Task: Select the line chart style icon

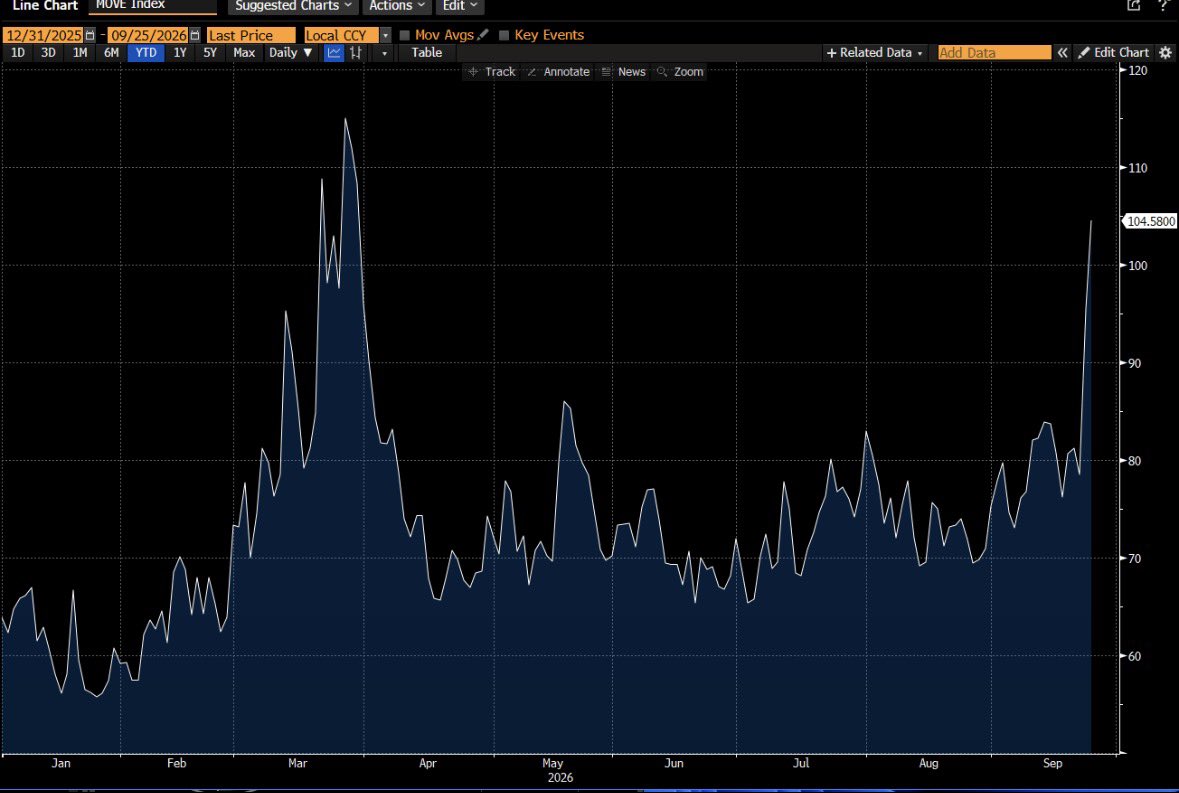Action: click(334, 53)
